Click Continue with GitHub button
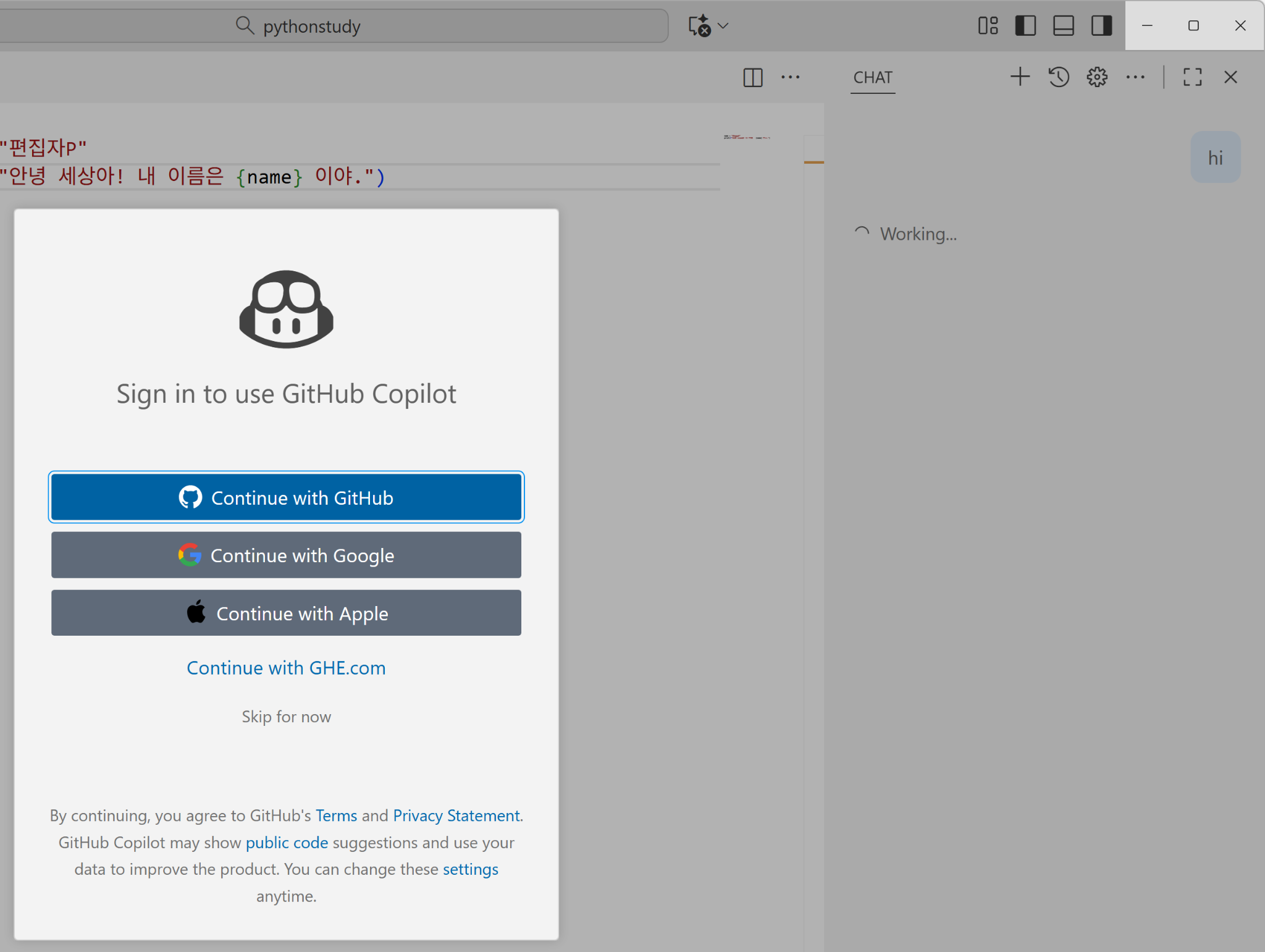This screenshot has width=1265, height=952. [x=286, y=497]
